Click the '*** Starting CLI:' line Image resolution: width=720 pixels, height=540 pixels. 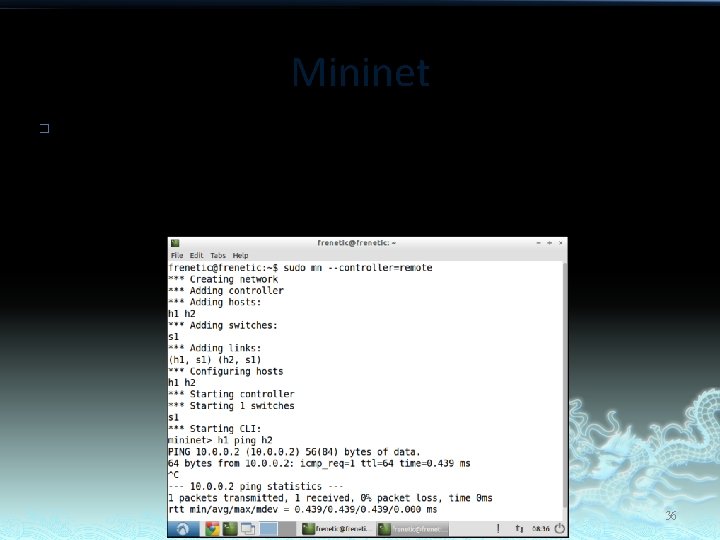tap(215, 429)
